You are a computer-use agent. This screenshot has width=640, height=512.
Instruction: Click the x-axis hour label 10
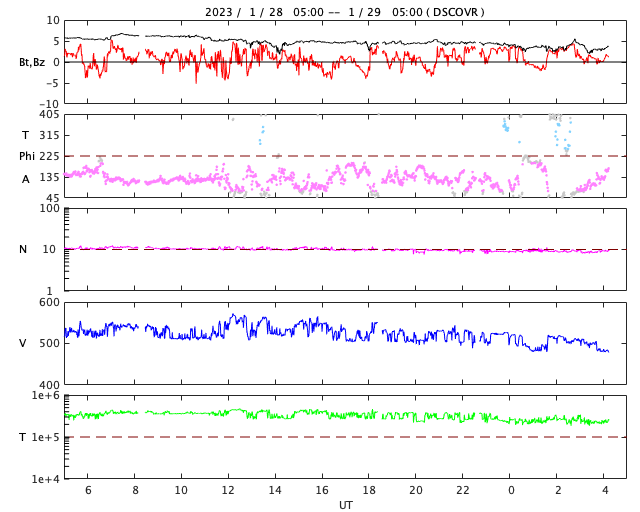pyautogui.click(x=181, y=490)
